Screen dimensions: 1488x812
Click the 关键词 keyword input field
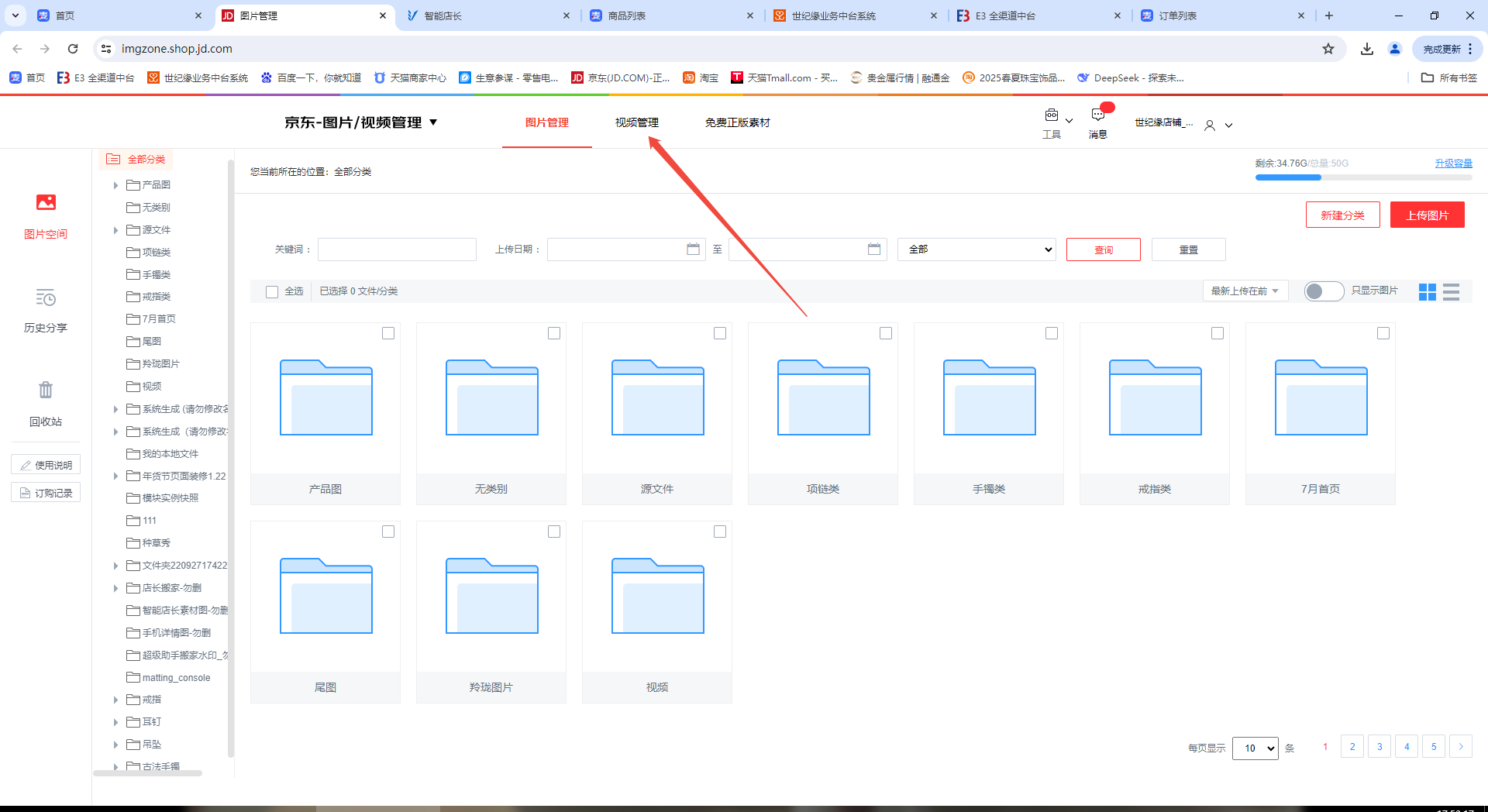point(397,249)
